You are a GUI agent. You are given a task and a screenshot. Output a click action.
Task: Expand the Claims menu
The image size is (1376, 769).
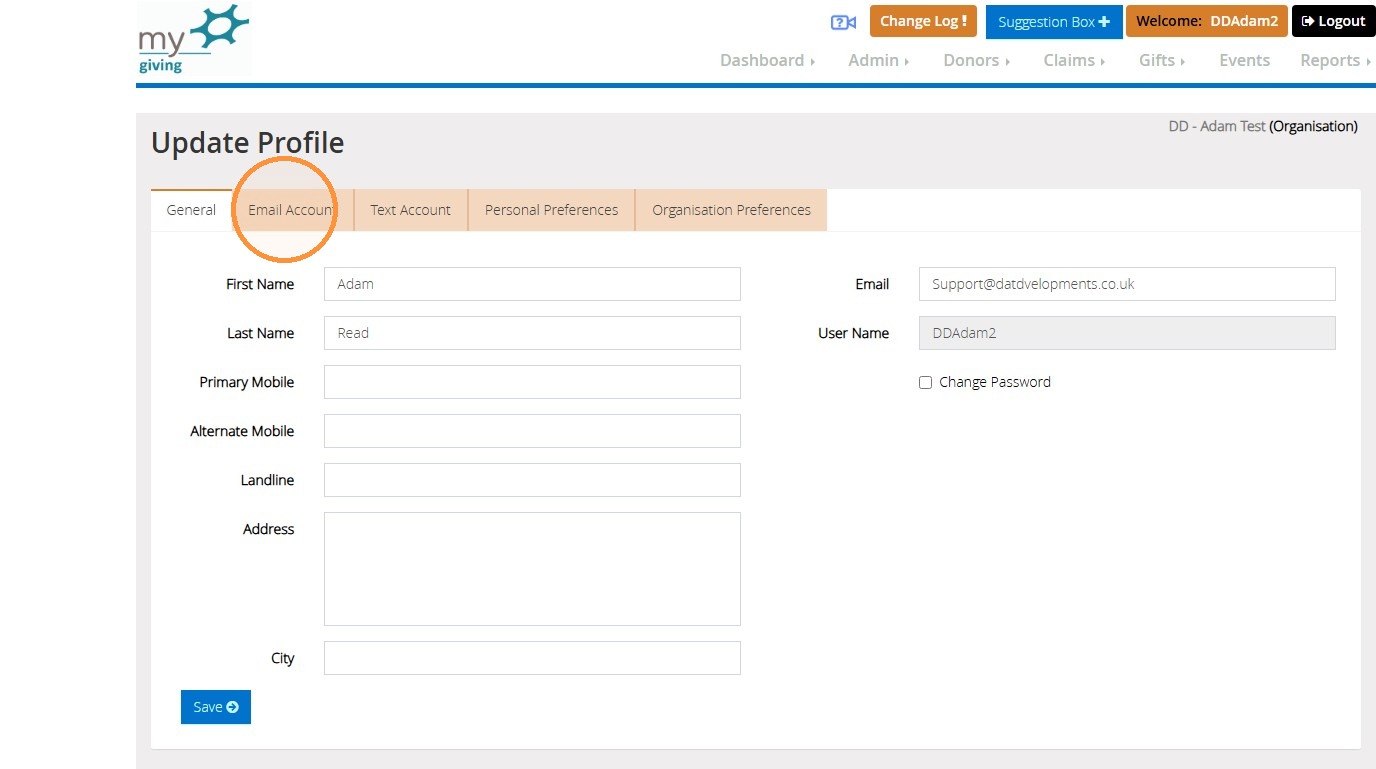[1074, 60]
